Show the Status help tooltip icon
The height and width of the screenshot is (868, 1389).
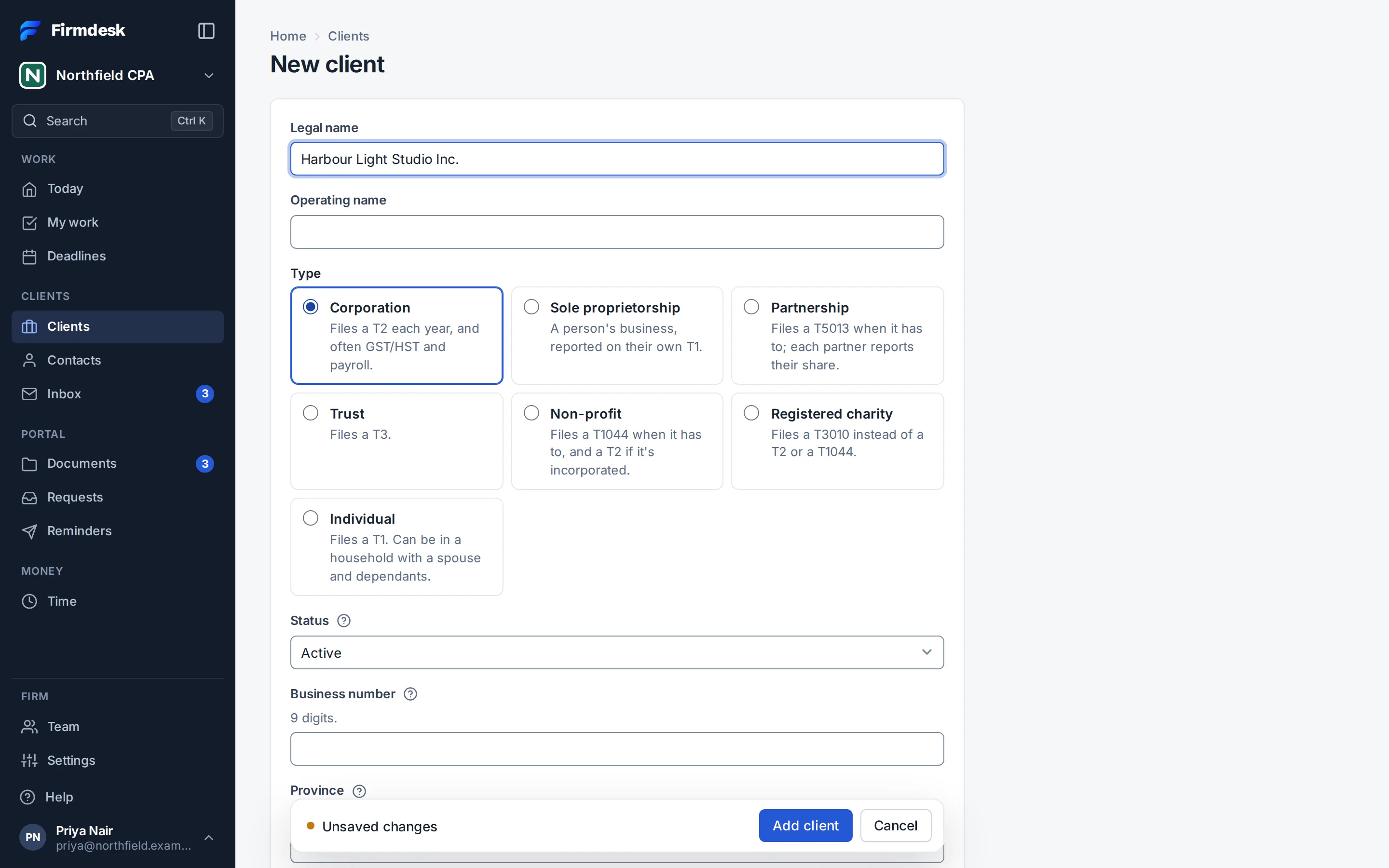(x=344, y=621)
